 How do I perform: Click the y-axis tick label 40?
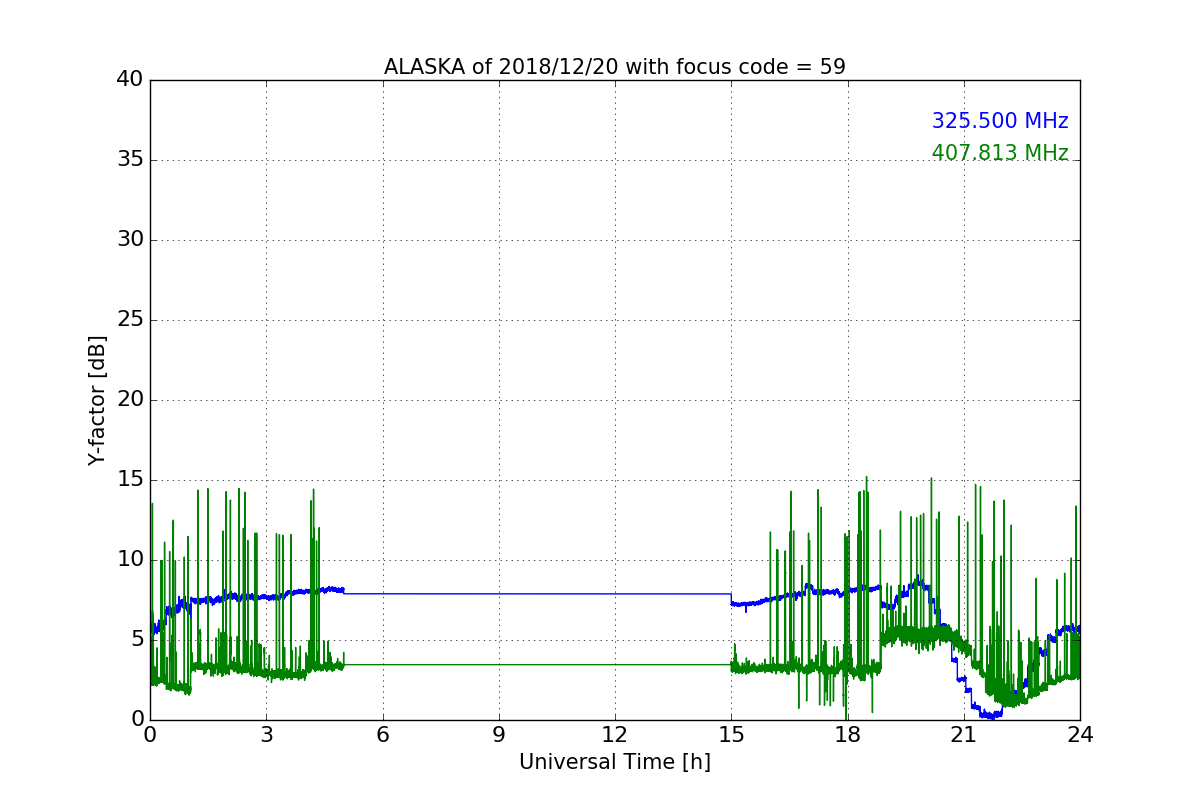tap(130, 80)
